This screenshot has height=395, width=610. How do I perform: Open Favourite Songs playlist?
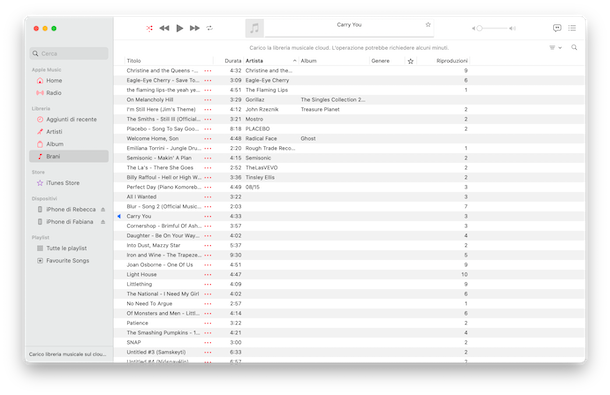point(69,261)
